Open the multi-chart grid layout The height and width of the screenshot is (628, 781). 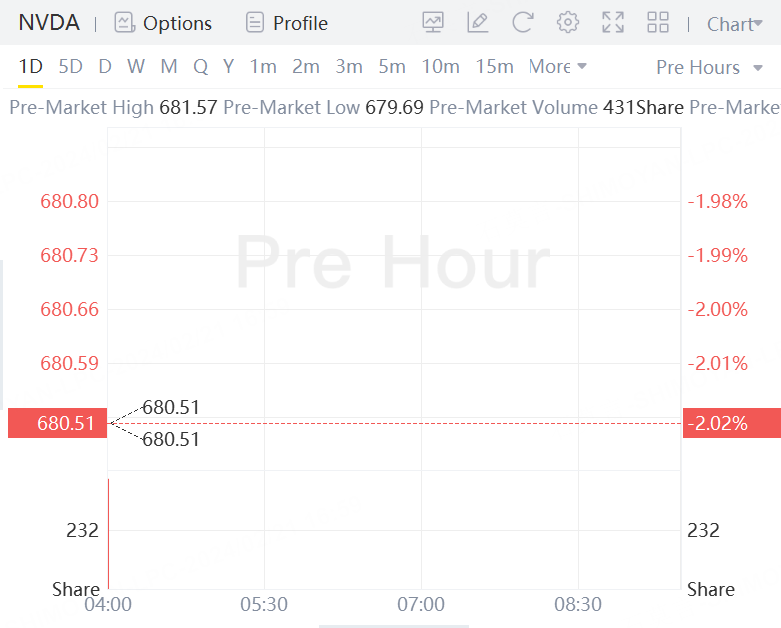pyautogui.click(x=658, y=23)
